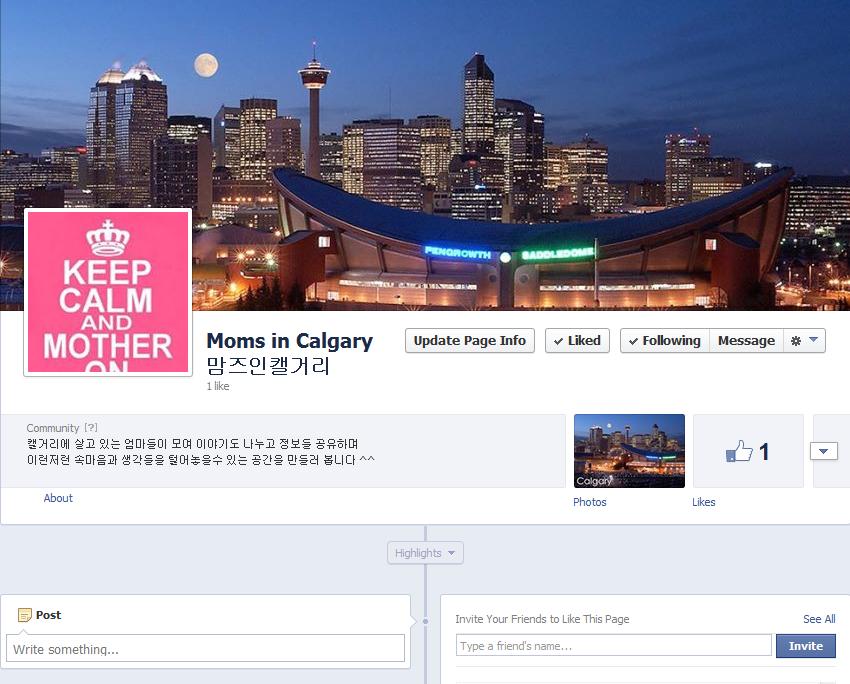Screen dimensions: 850x684
Task: Open the dropdown arrow next to gear
Action: (813, 340)
